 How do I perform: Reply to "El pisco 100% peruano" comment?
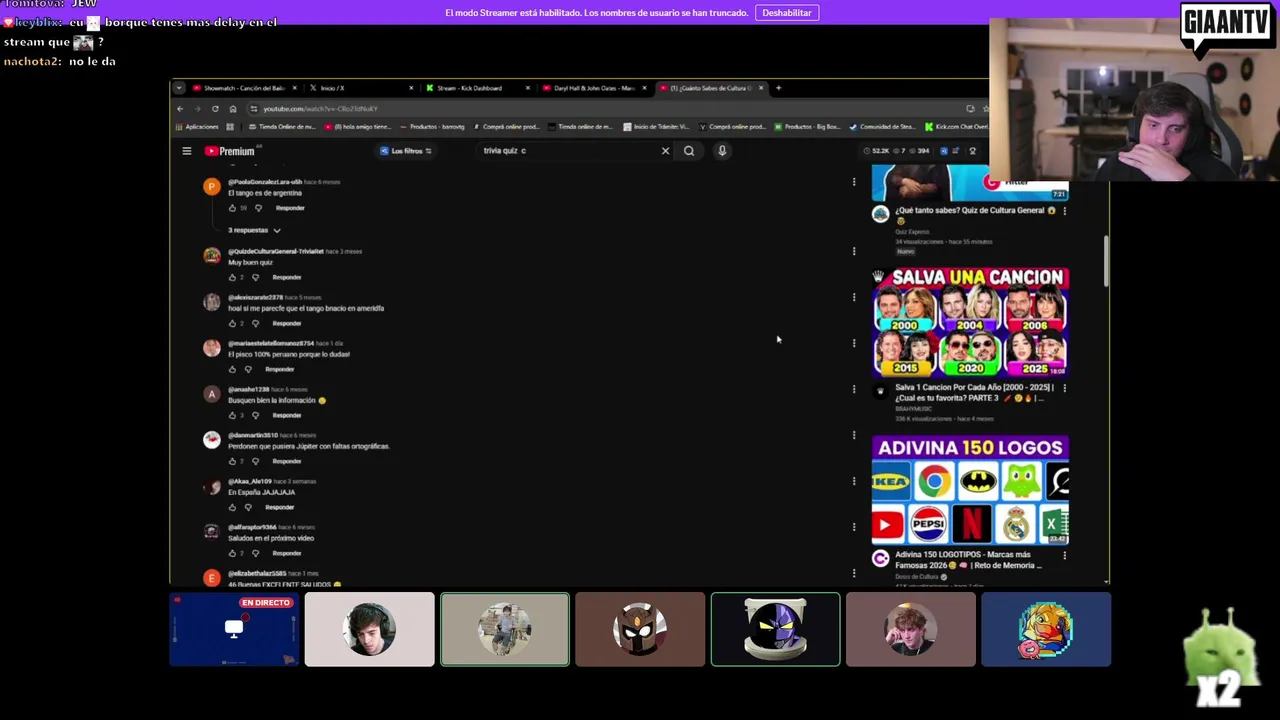280,369
